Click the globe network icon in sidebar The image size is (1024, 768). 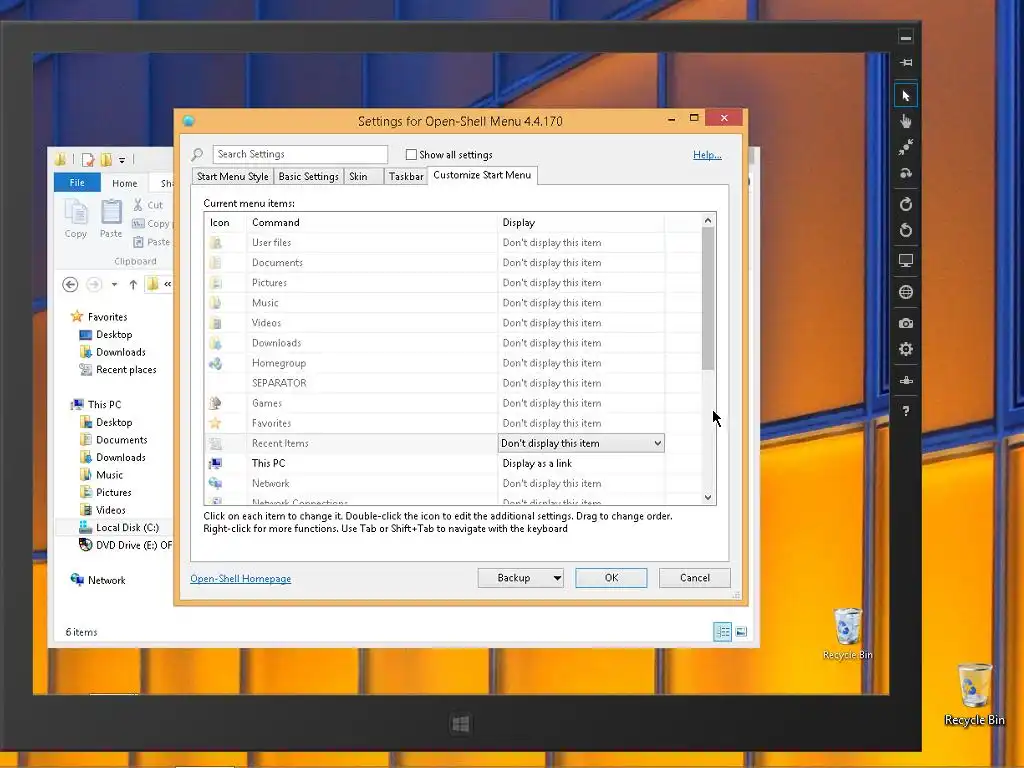tap(906, 292)
